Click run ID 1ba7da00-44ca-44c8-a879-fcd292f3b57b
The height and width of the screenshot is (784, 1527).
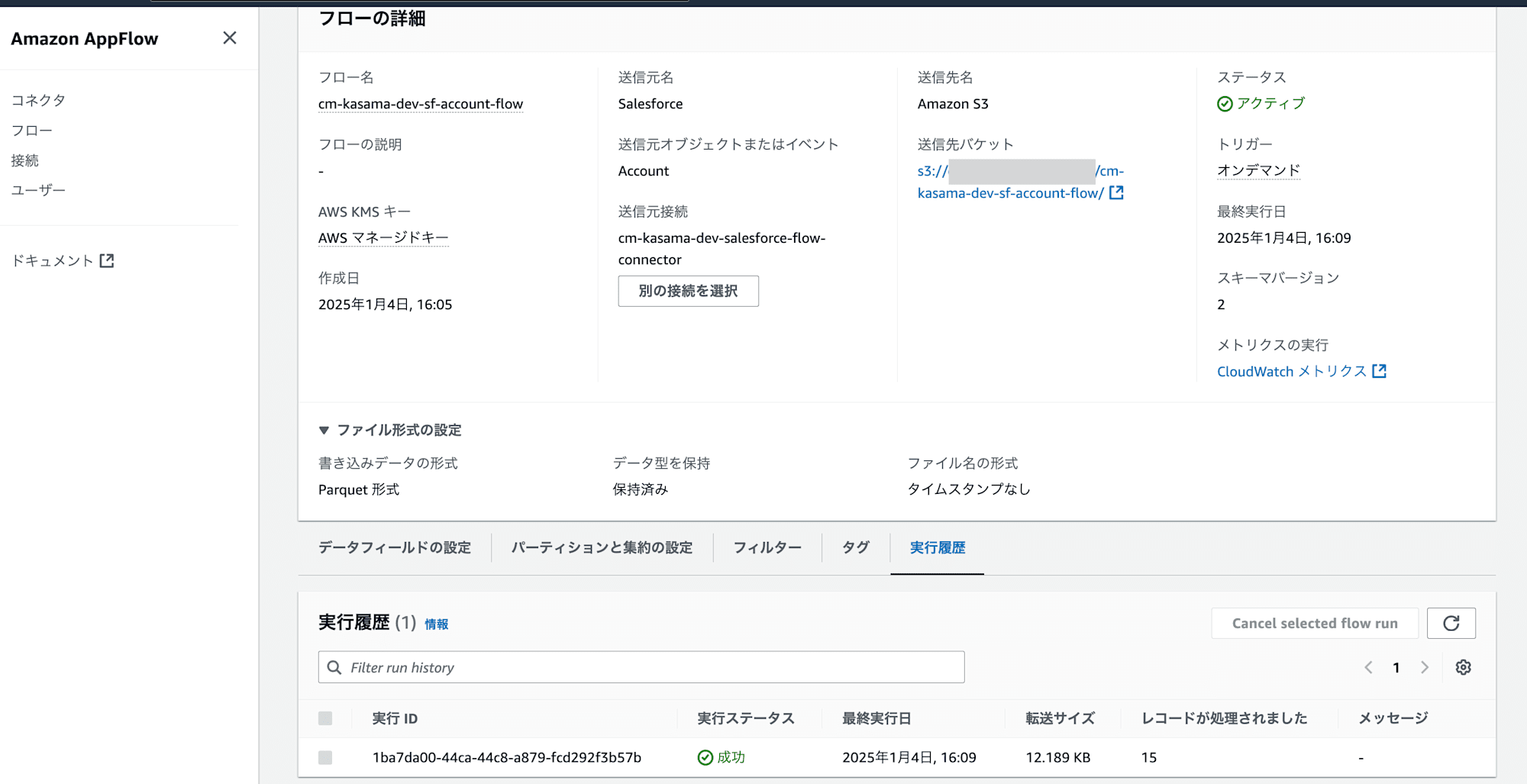click(x=507, y=757)
